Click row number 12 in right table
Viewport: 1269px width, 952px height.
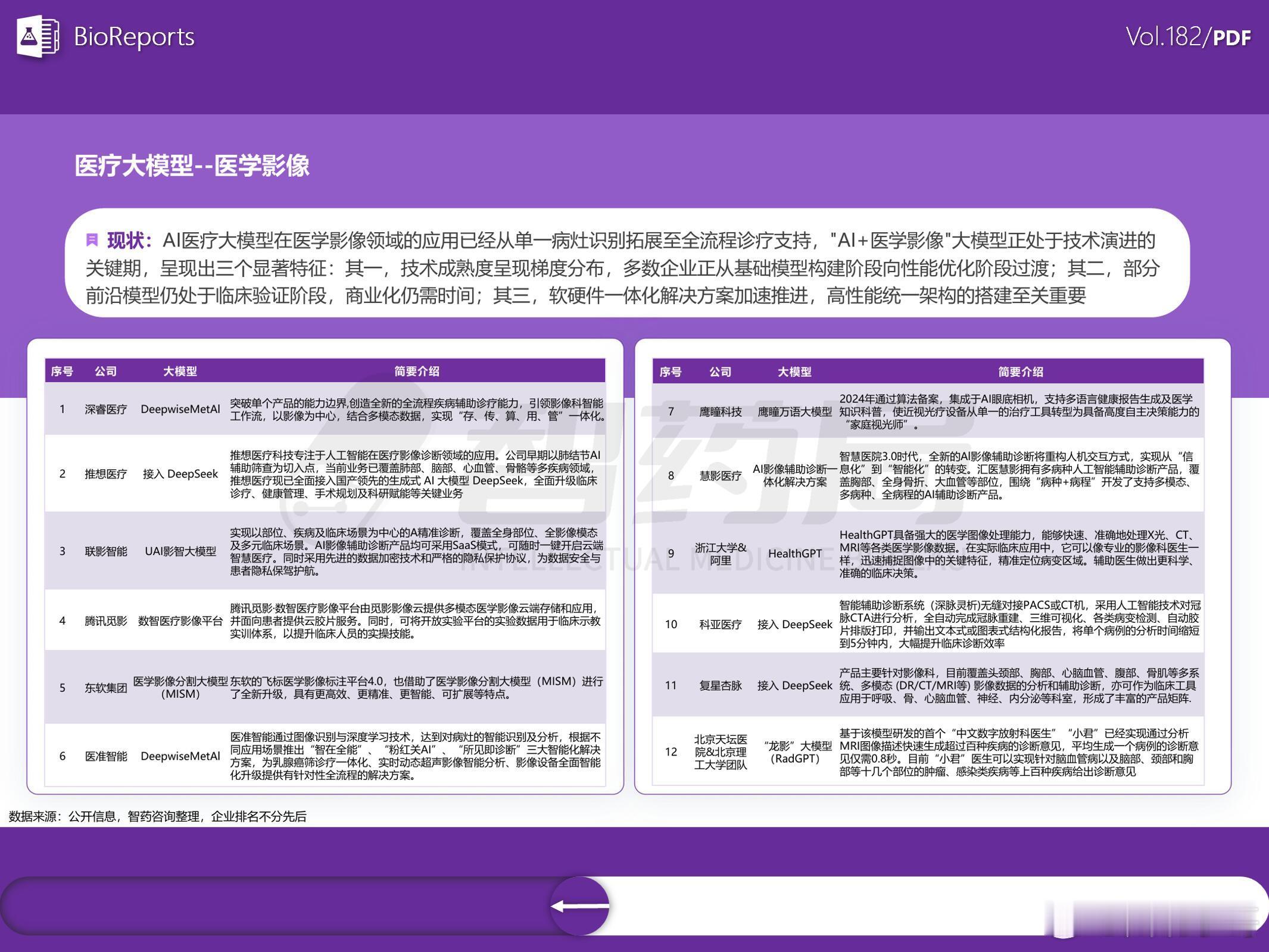point(671,752)
